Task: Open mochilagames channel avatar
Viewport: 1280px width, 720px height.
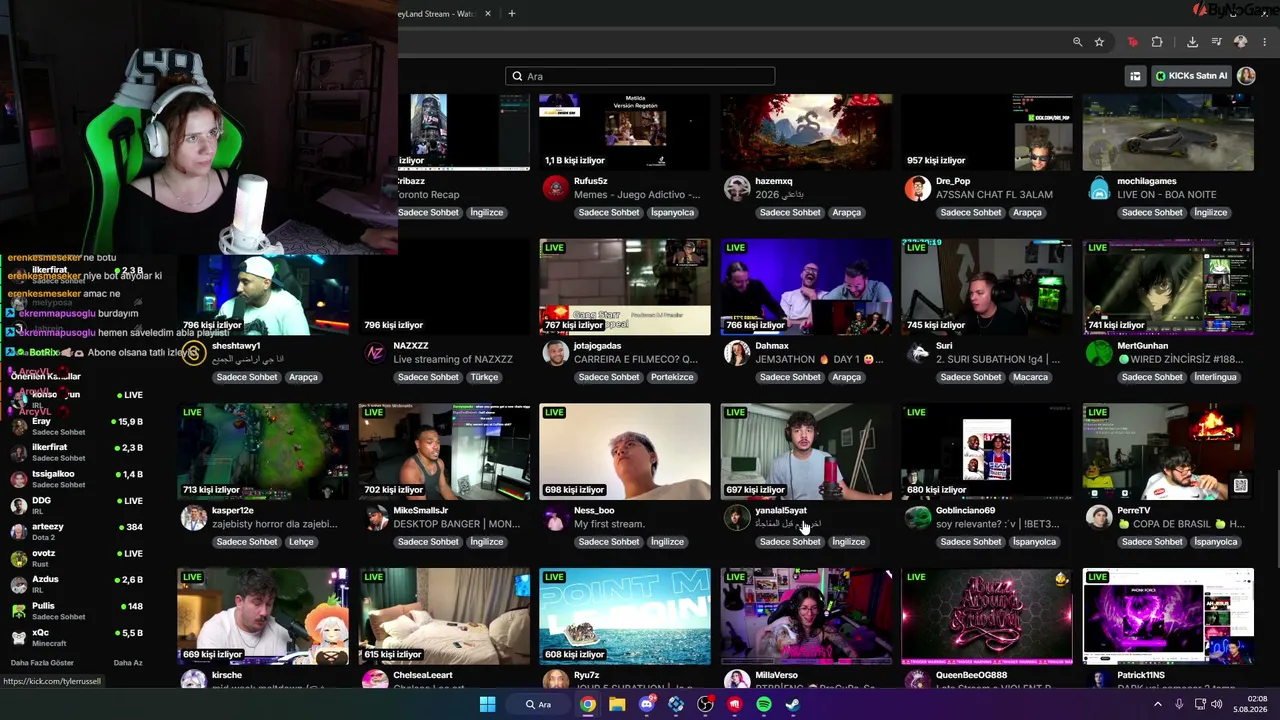Action: [x=1099, y=188]
